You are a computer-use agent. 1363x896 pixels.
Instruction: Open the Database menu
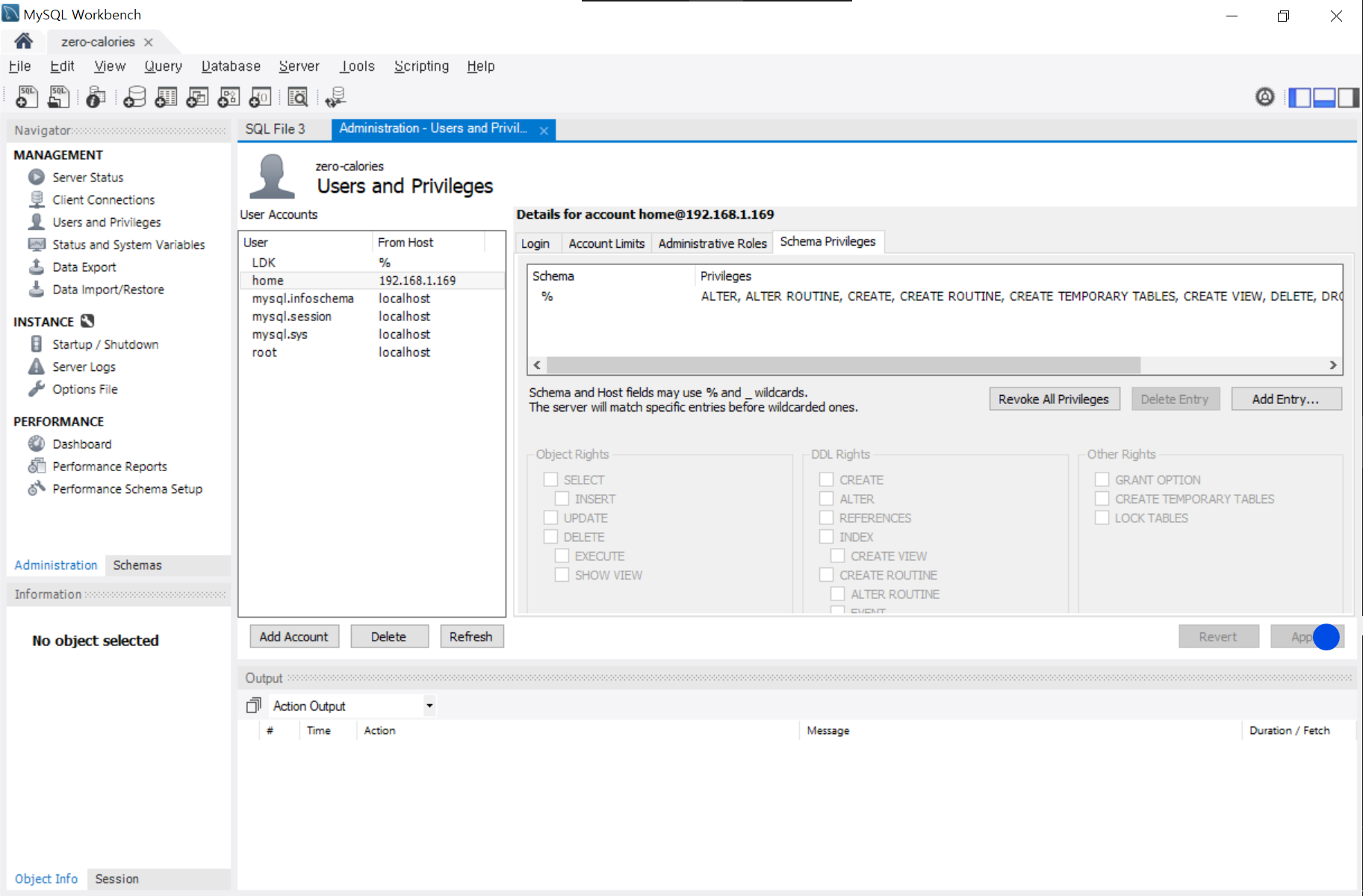click(231, 66)
